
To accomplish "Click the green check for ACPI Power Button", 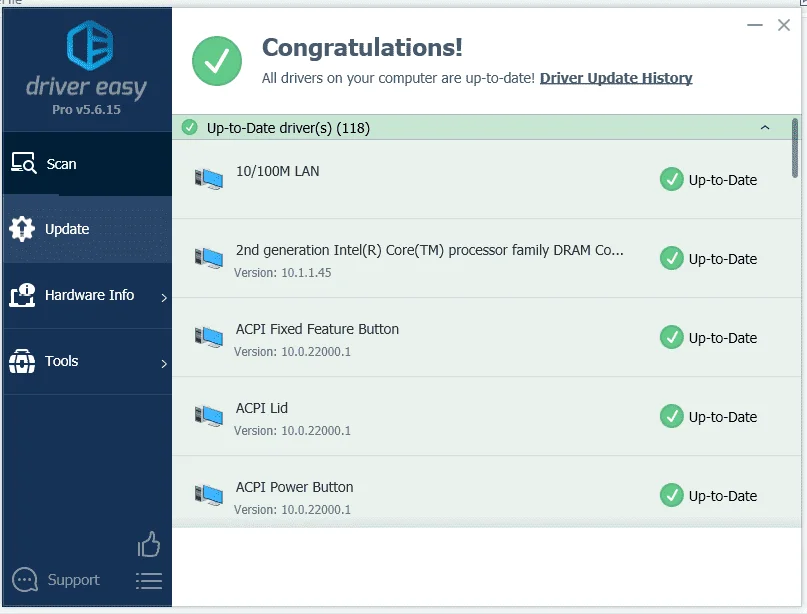I will tap(672, 495).
